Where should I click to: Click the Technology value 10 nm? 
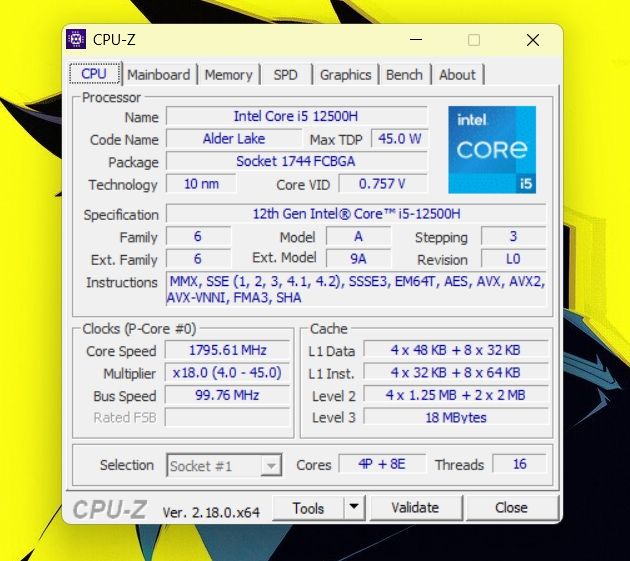pos(201,184)
